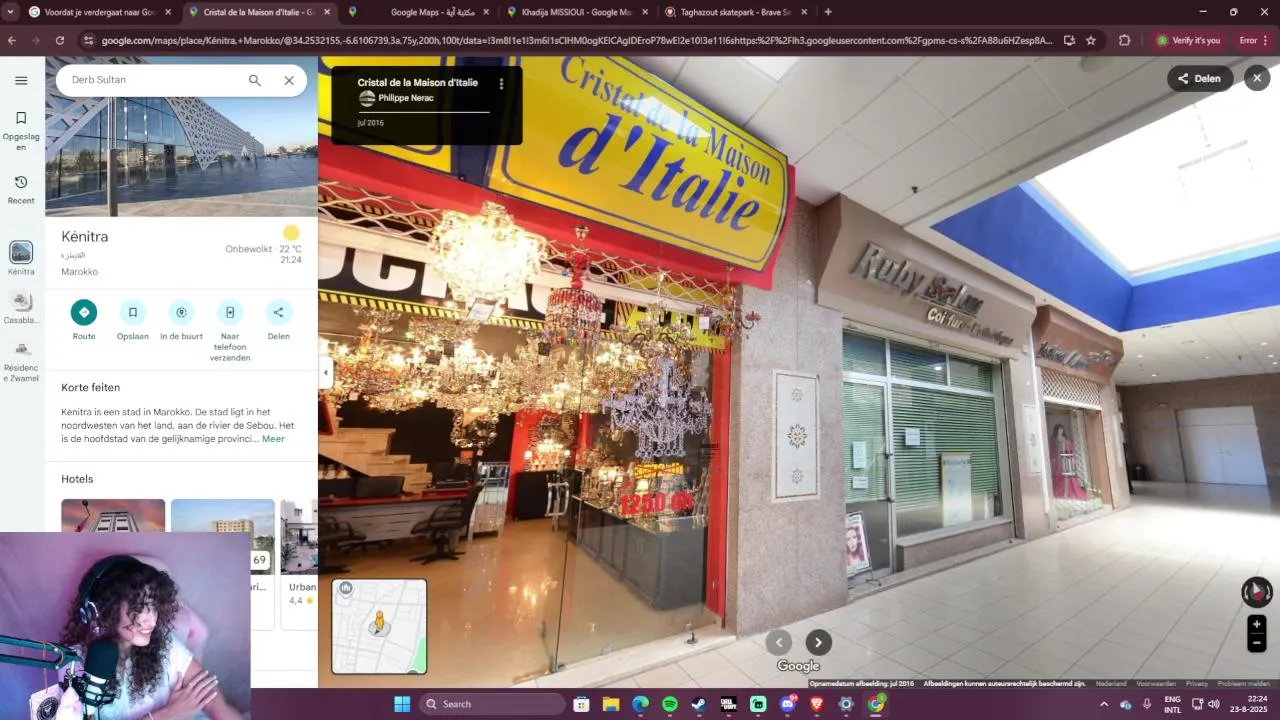Open the Windows Start menu
The height and width of the screenshot is (720, 1280).
[401, 704]
